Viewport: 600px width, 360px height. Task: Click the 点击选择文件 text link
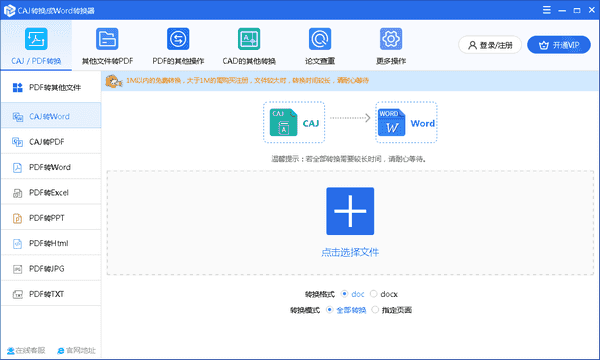[x=350, y=252]
